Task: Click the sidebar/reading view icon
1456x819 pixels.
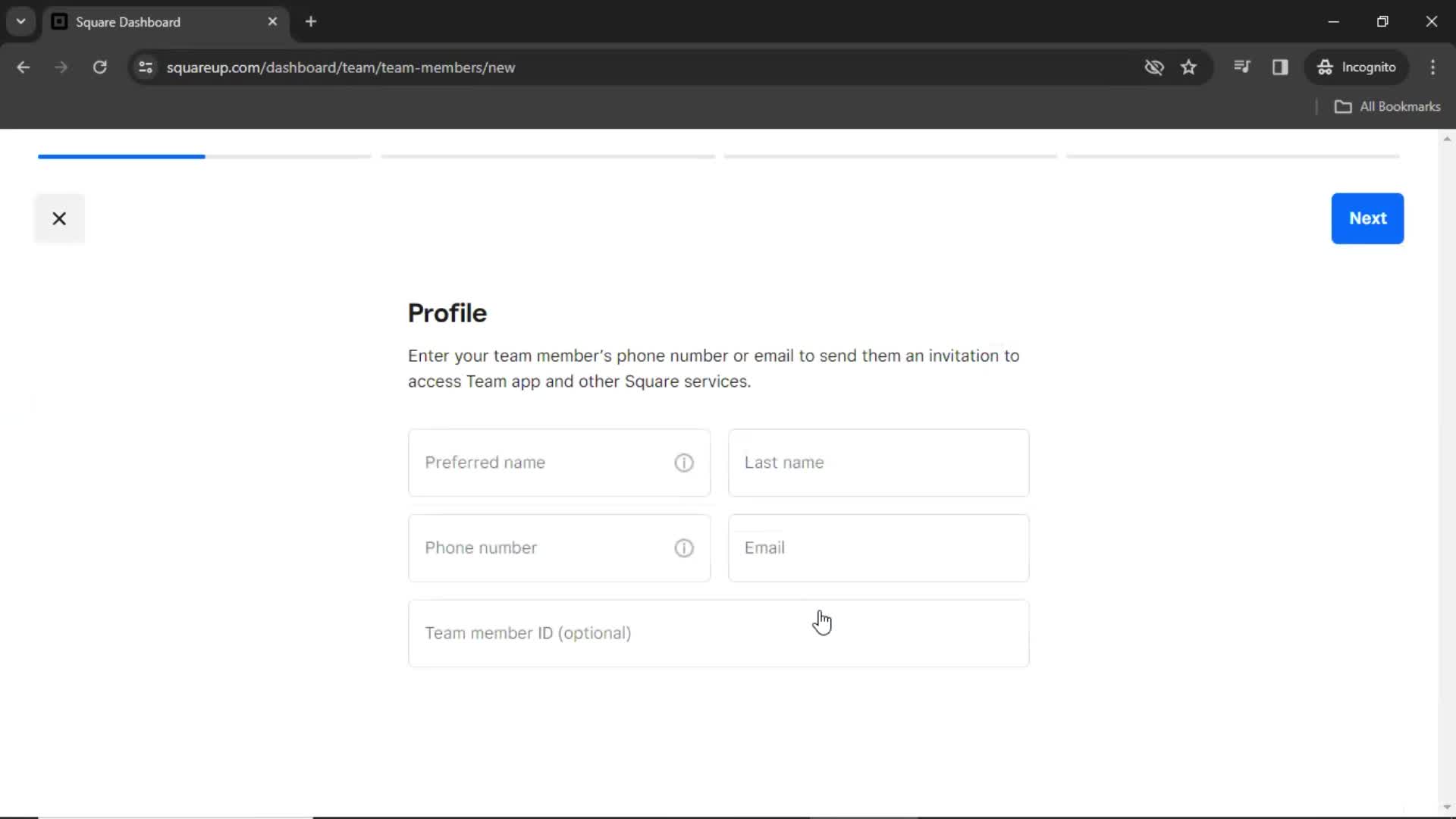Action: coord(1281,67)
